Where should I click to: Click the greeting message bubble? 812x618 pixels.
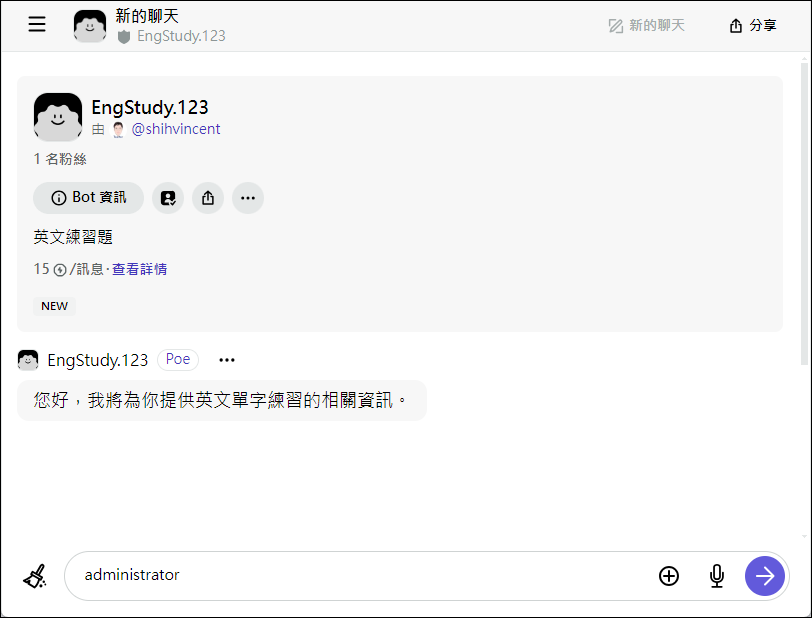[222, 400]
